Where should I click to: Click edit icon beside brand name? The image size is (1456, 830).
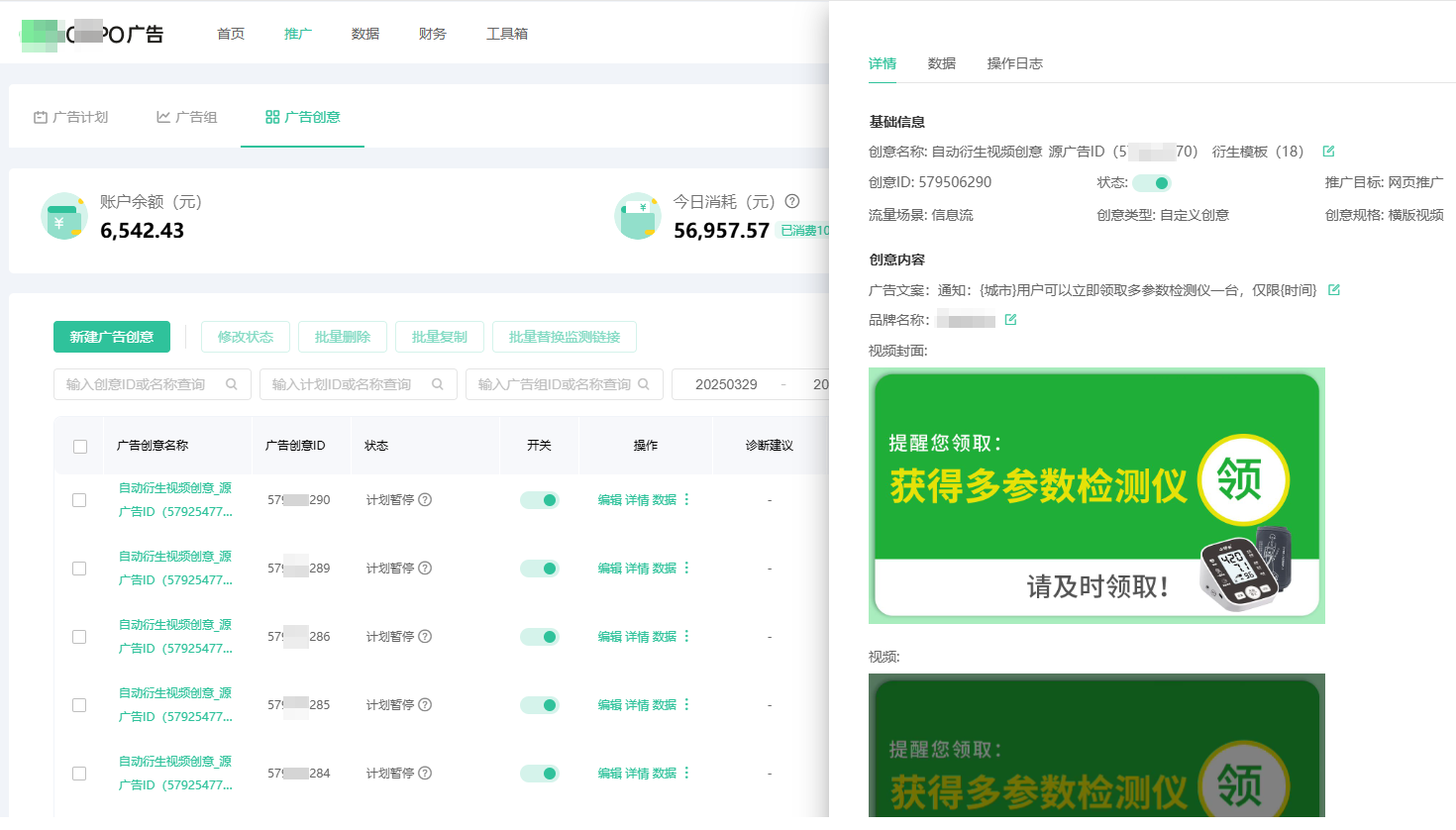pyautogui.click(x=1010, y=320)
